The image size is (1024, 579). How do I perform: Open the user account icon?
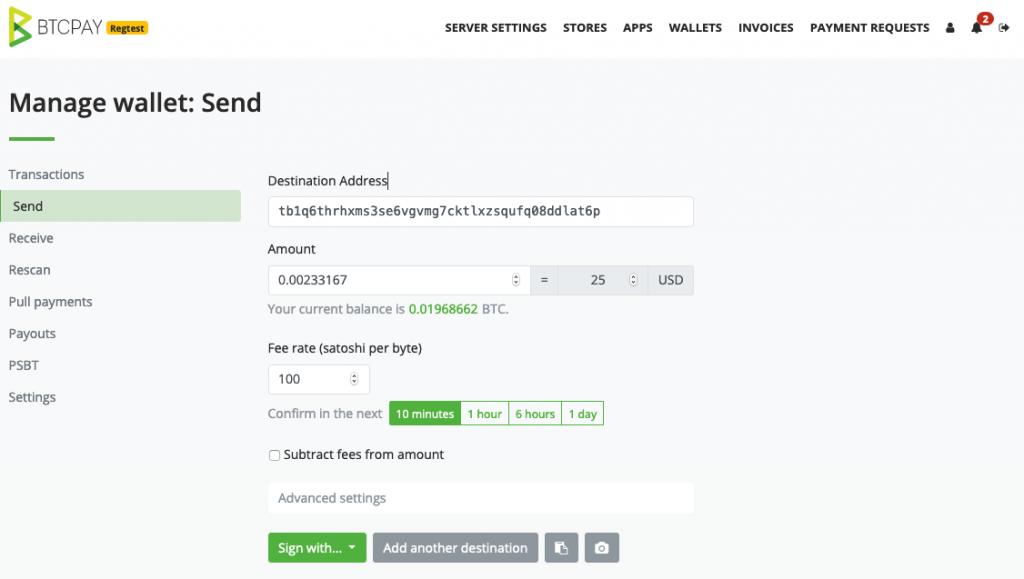click(x=950, y=27)
